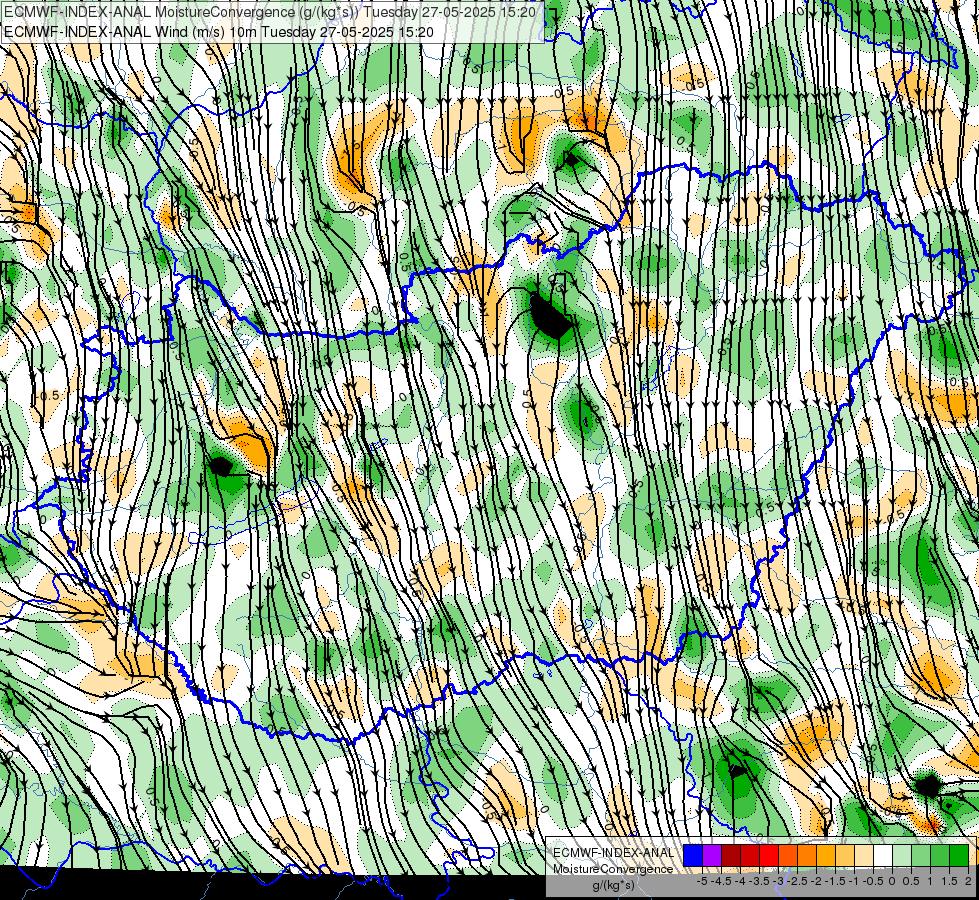
Task: Select the darkest green swatch at legend end
Action: (x=959, y=855)
